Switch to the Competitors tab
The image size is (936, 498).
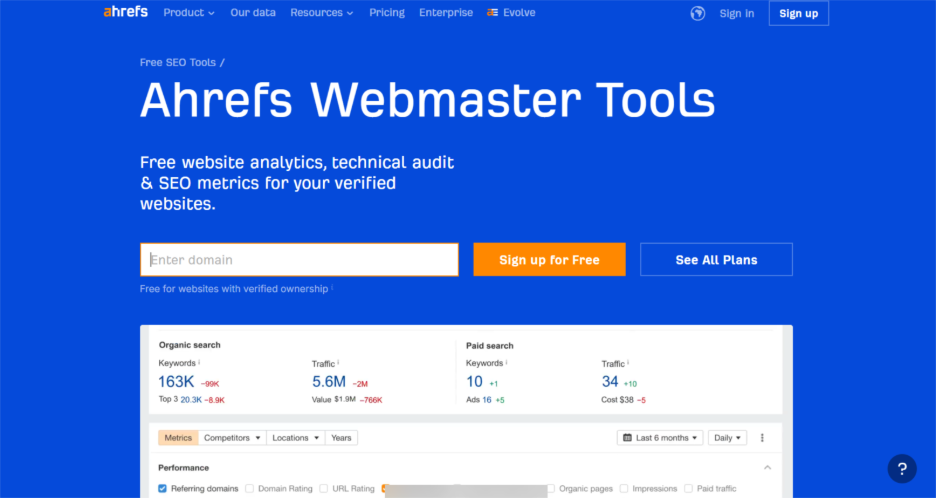233,438
